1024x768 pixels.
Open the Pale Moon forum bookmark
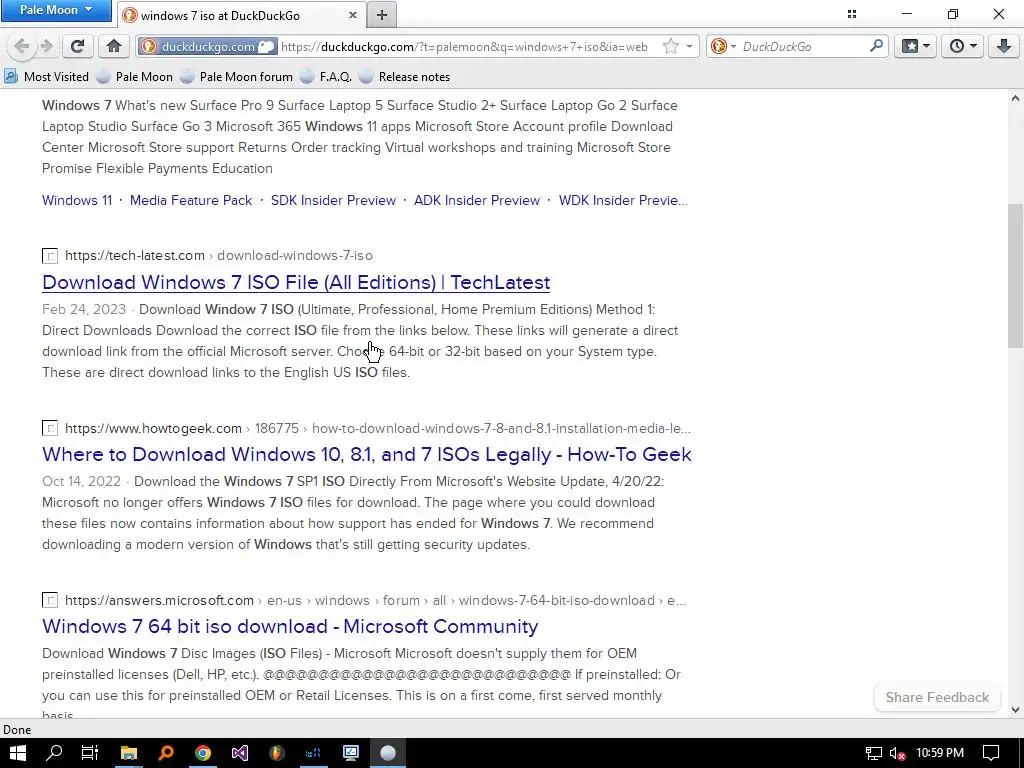(237, 76)
